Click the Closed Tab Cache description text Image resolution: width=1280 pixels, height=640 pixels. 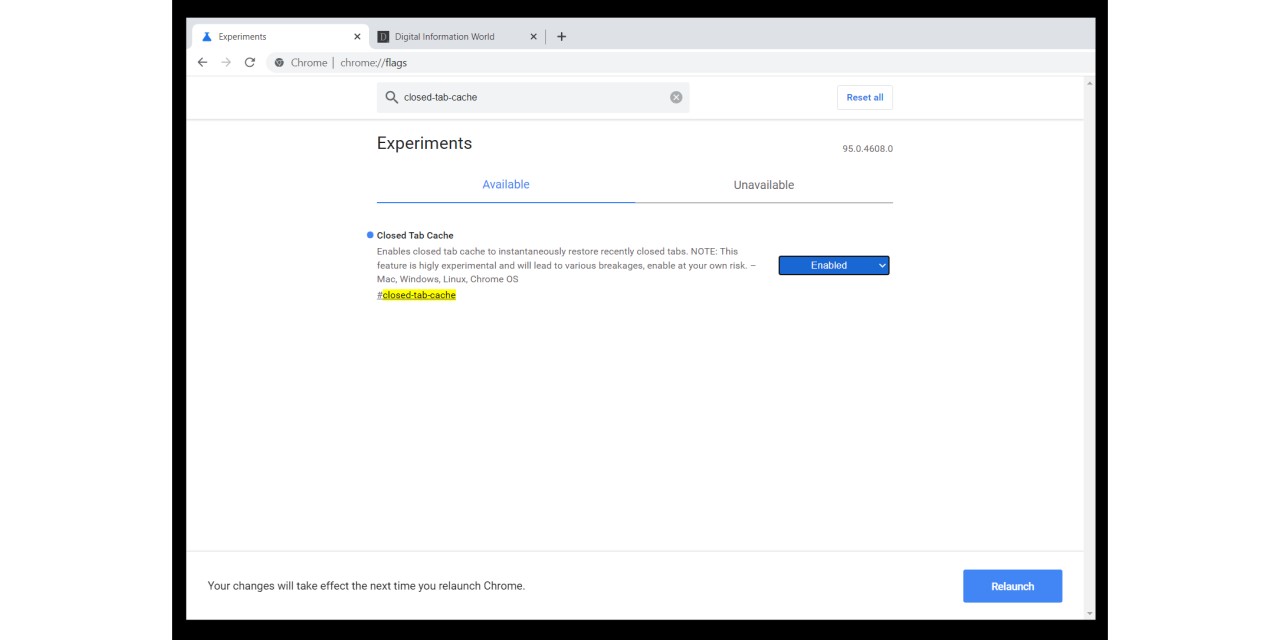coord(567,265)
